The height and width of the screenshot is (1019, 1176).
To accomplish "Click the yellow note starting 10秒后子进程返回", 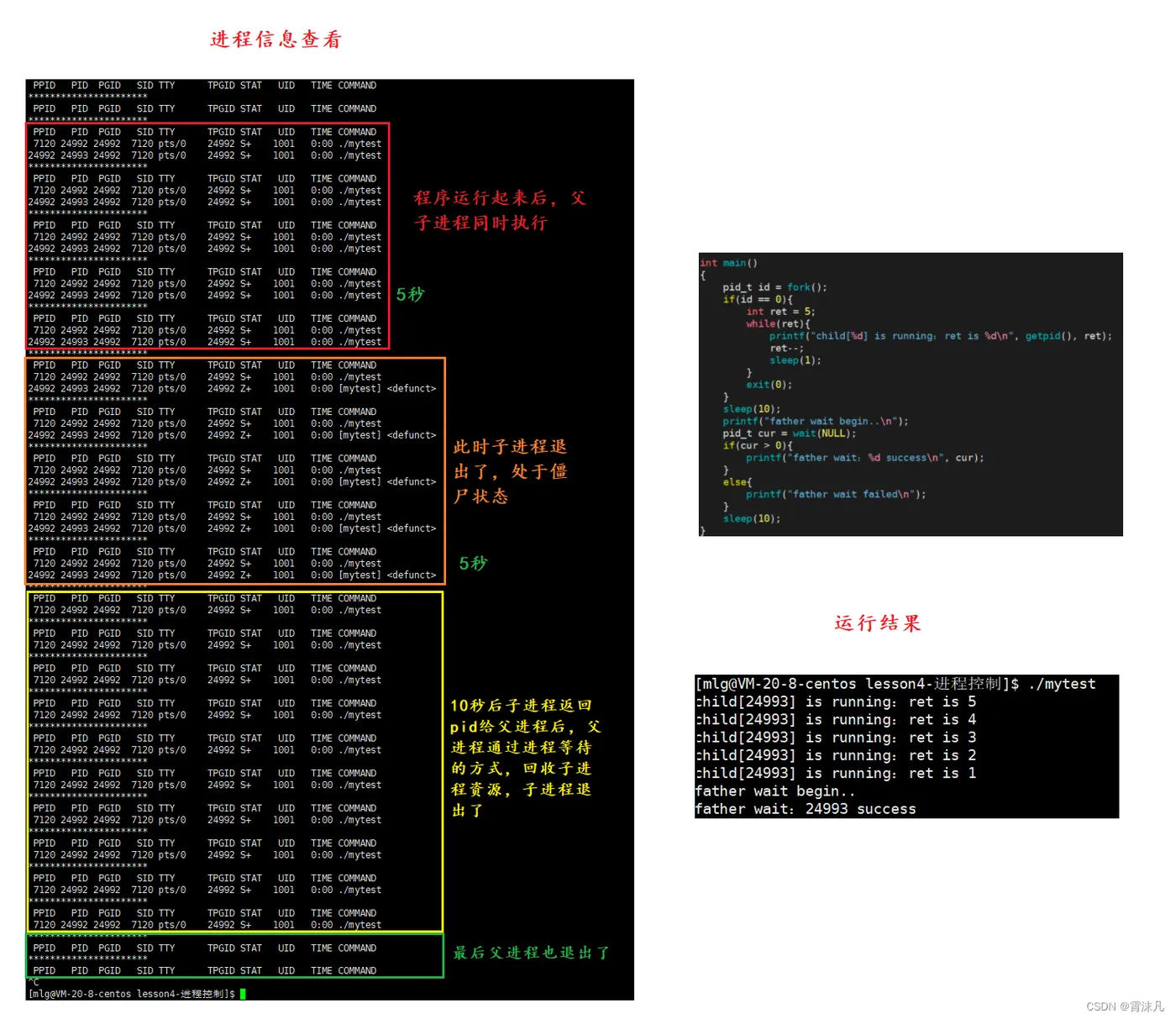I will click(x=526, y=758).
